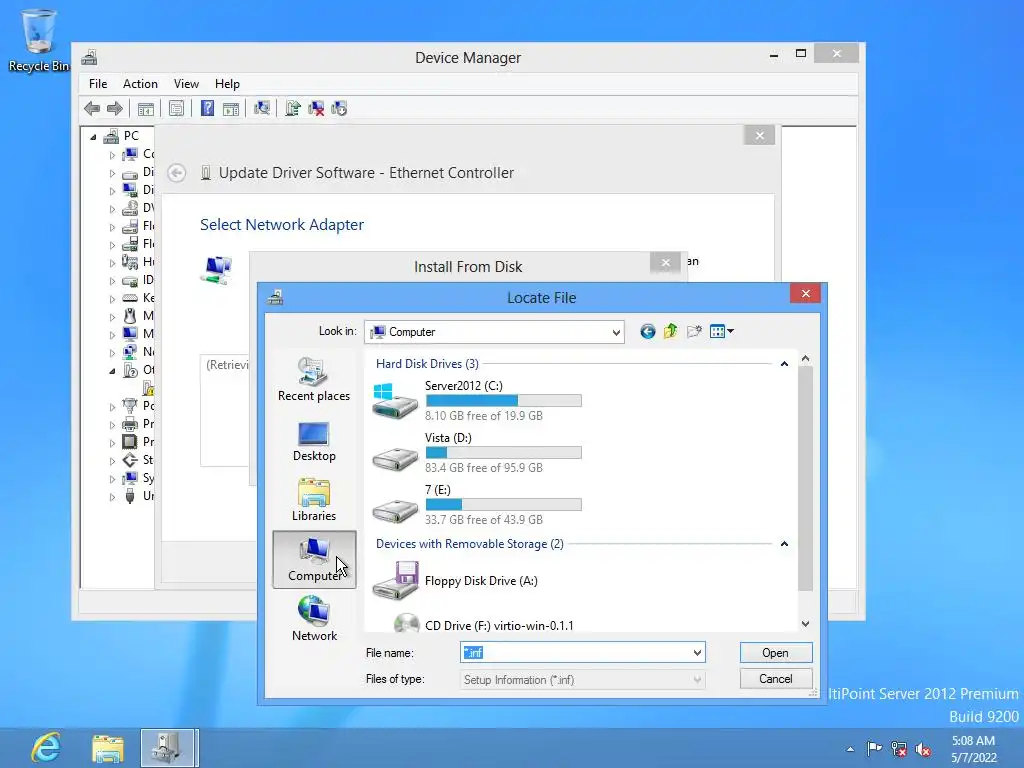Open Network in the places sidebar
This screenshot has width=1024, height=768.
(314, 618)
